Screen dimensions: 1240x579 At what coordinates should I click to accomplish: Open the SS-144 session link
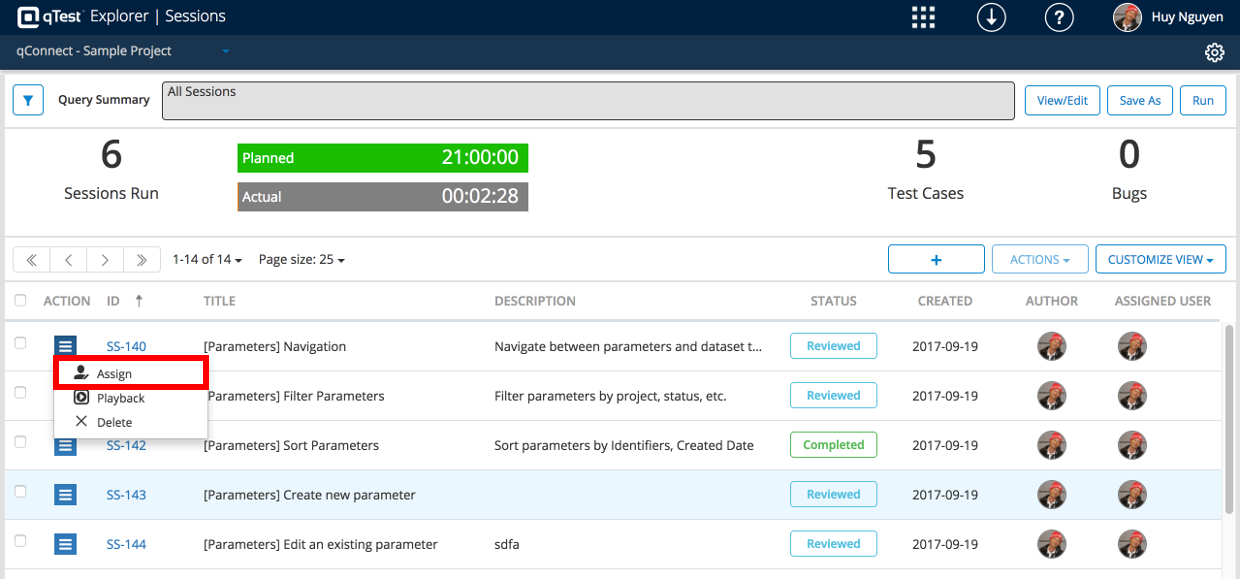click(x=126, y=545)
